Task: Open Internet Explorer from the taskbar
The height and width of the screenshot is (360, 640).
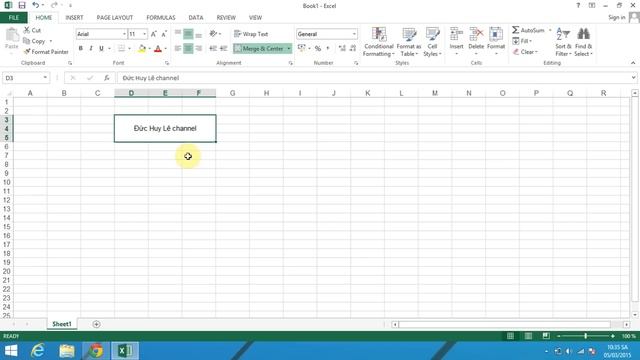Action: tap(38, 351)
